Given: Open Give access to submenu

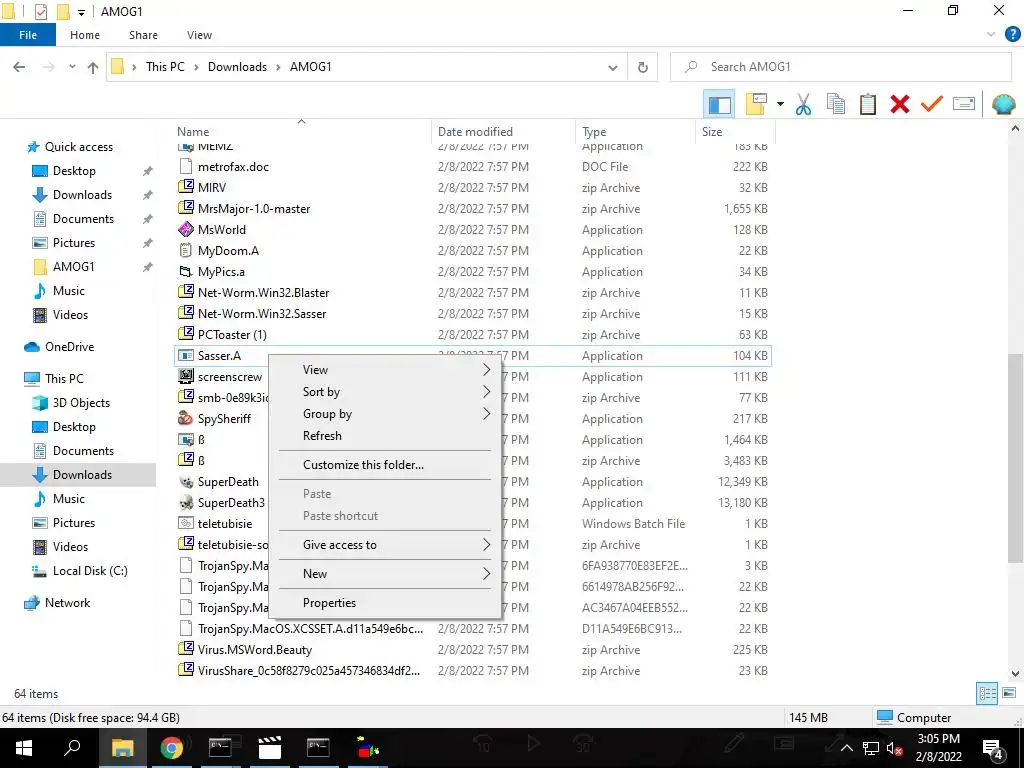Looking at the screenshot, I should click(385, 545).
